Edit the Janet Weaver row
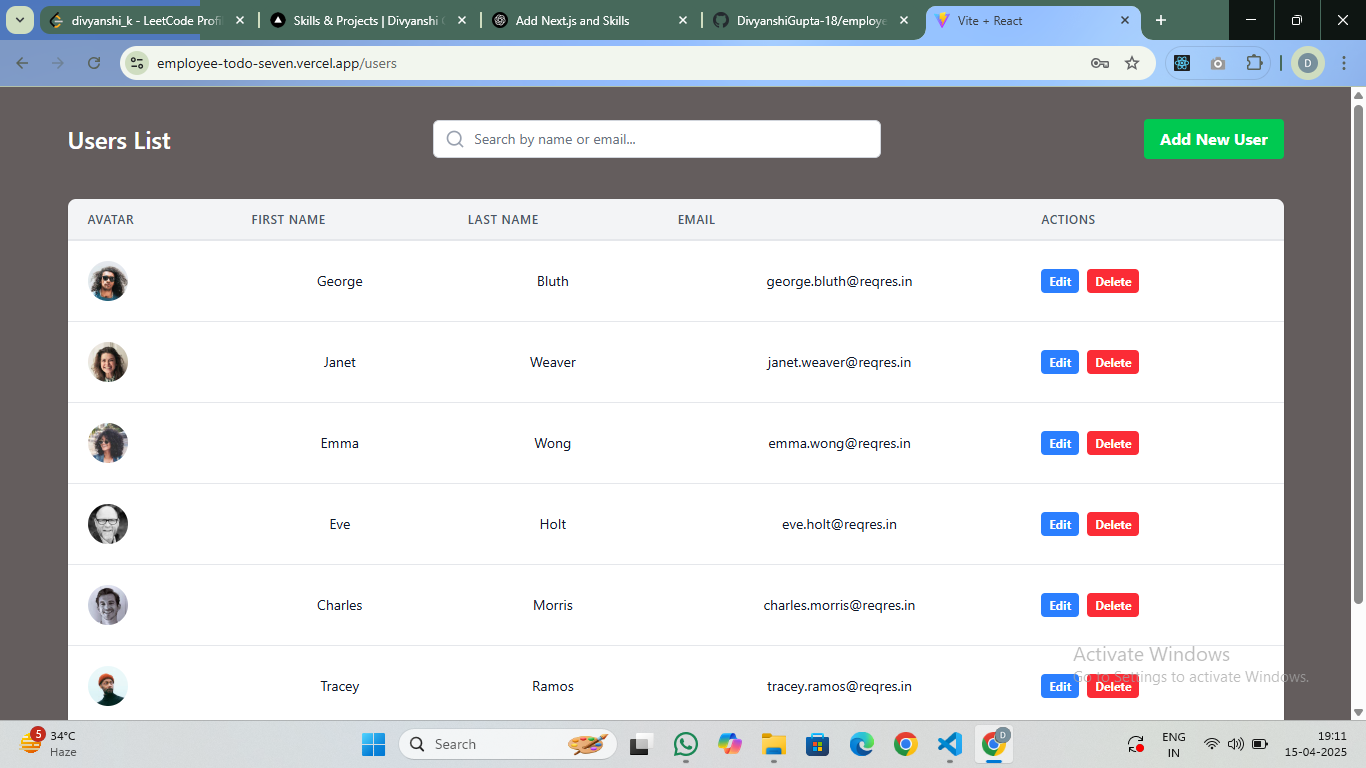The image size is (1366, 768). click(1060, 362)
